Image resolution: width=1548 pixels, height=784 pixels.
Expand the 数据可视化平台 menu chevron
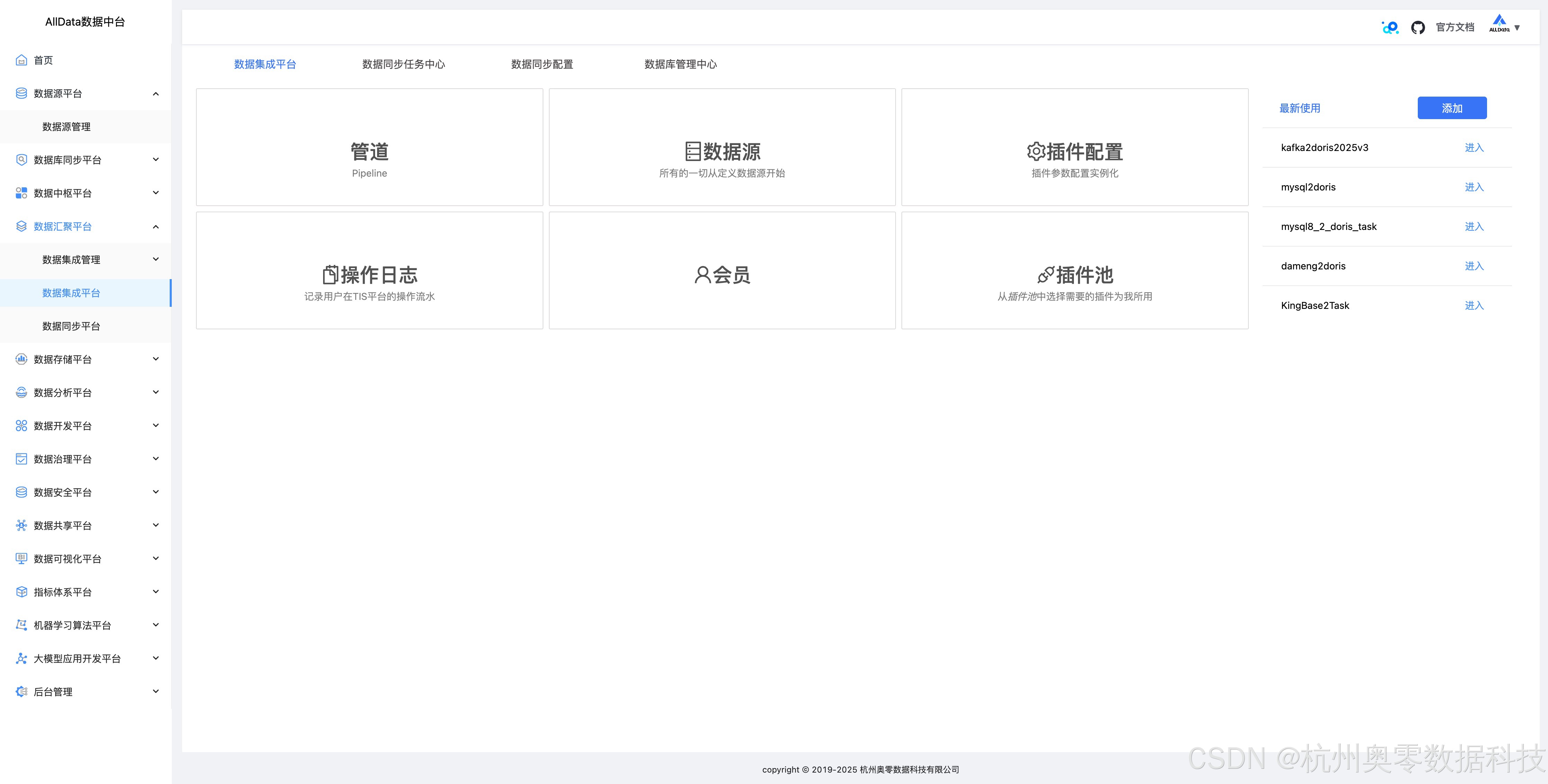(155, 559)
